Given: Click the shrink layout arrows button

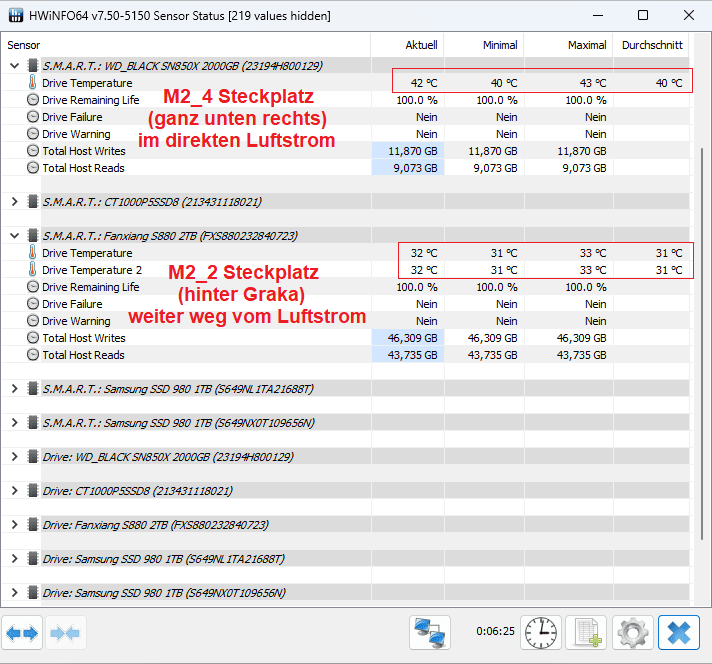Looking at the screenshot, I should pos(65,633).
